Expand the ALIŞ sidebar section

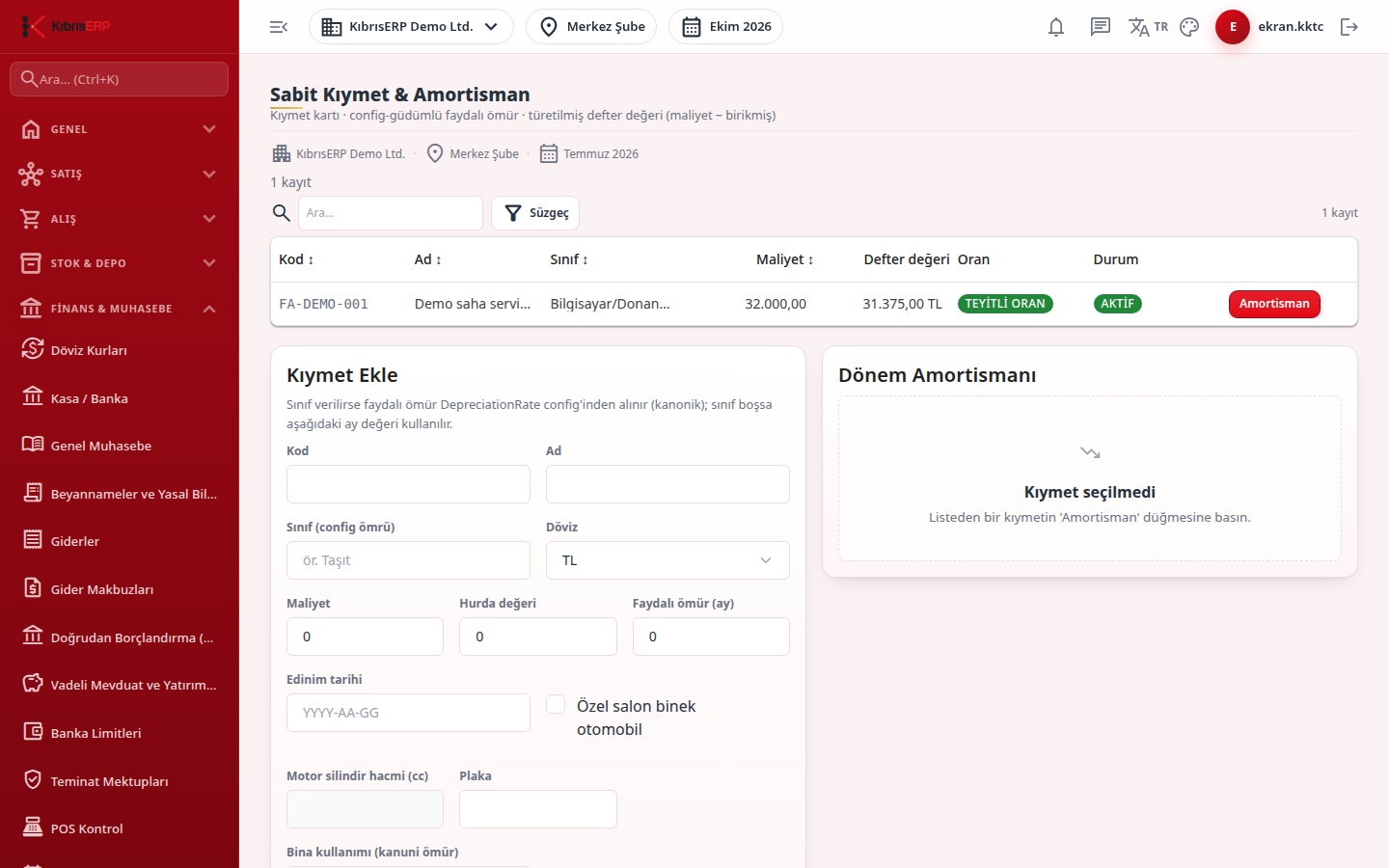click(x=120, y=219)
